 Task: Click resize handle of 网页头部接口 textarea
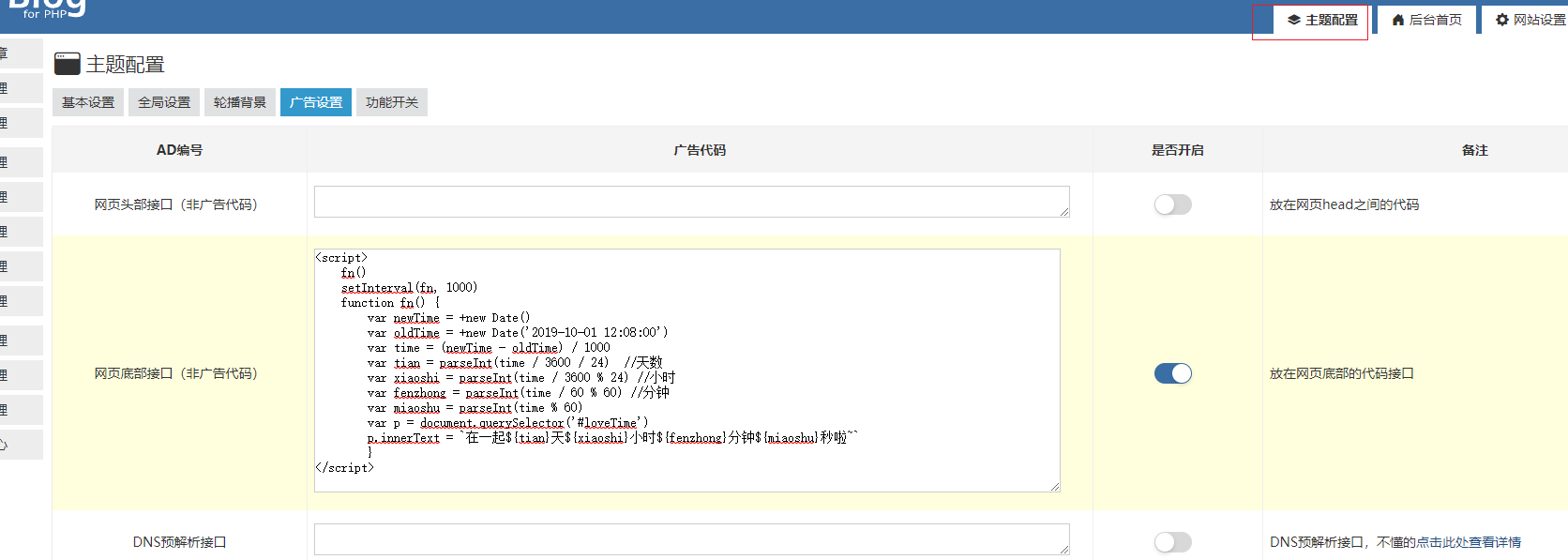pyautogui.click(x=1063, y=212)
